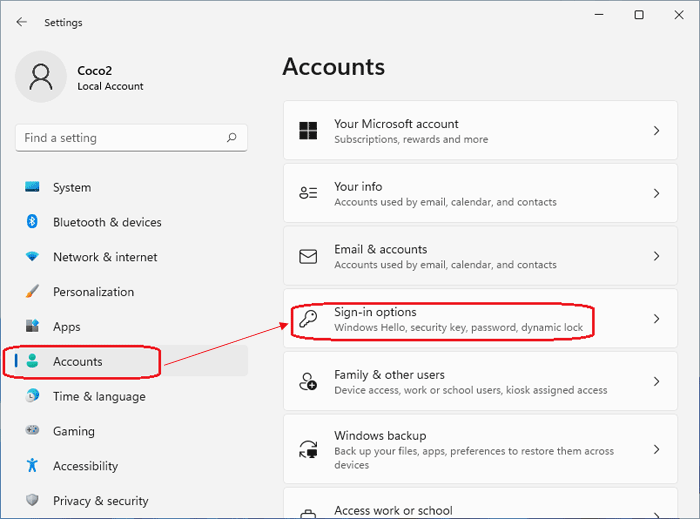Click the envelope icon for Email & accounts

pos(308,256)
